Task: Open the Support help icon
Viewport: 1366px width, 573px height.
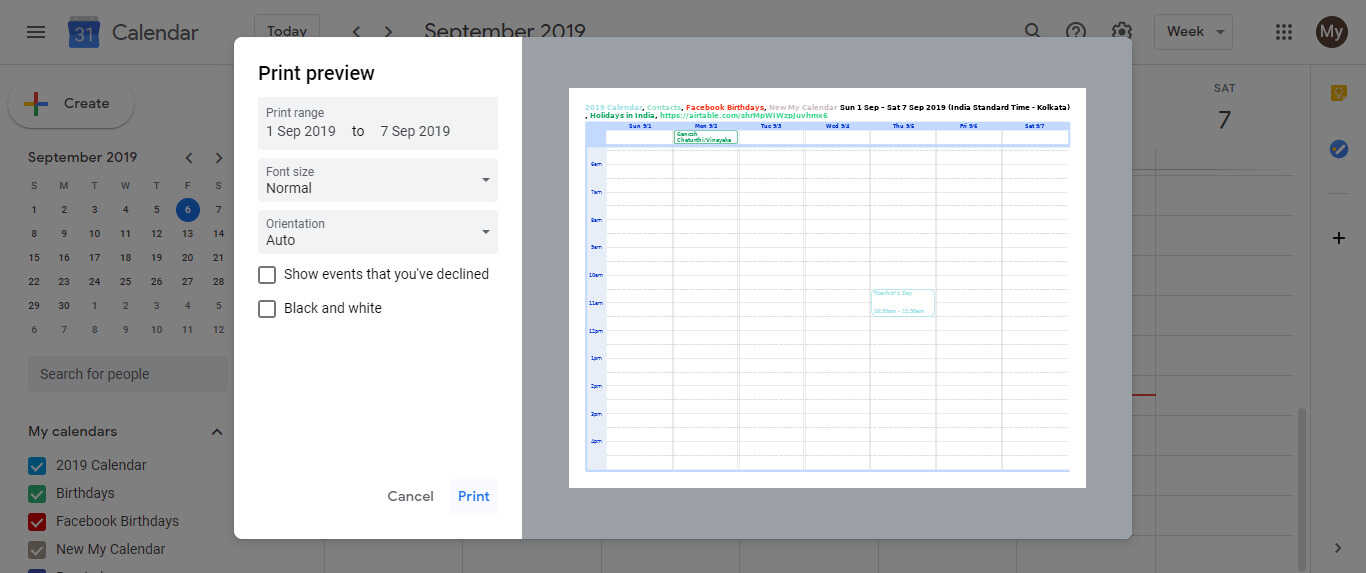Action: click(1076, 32)
